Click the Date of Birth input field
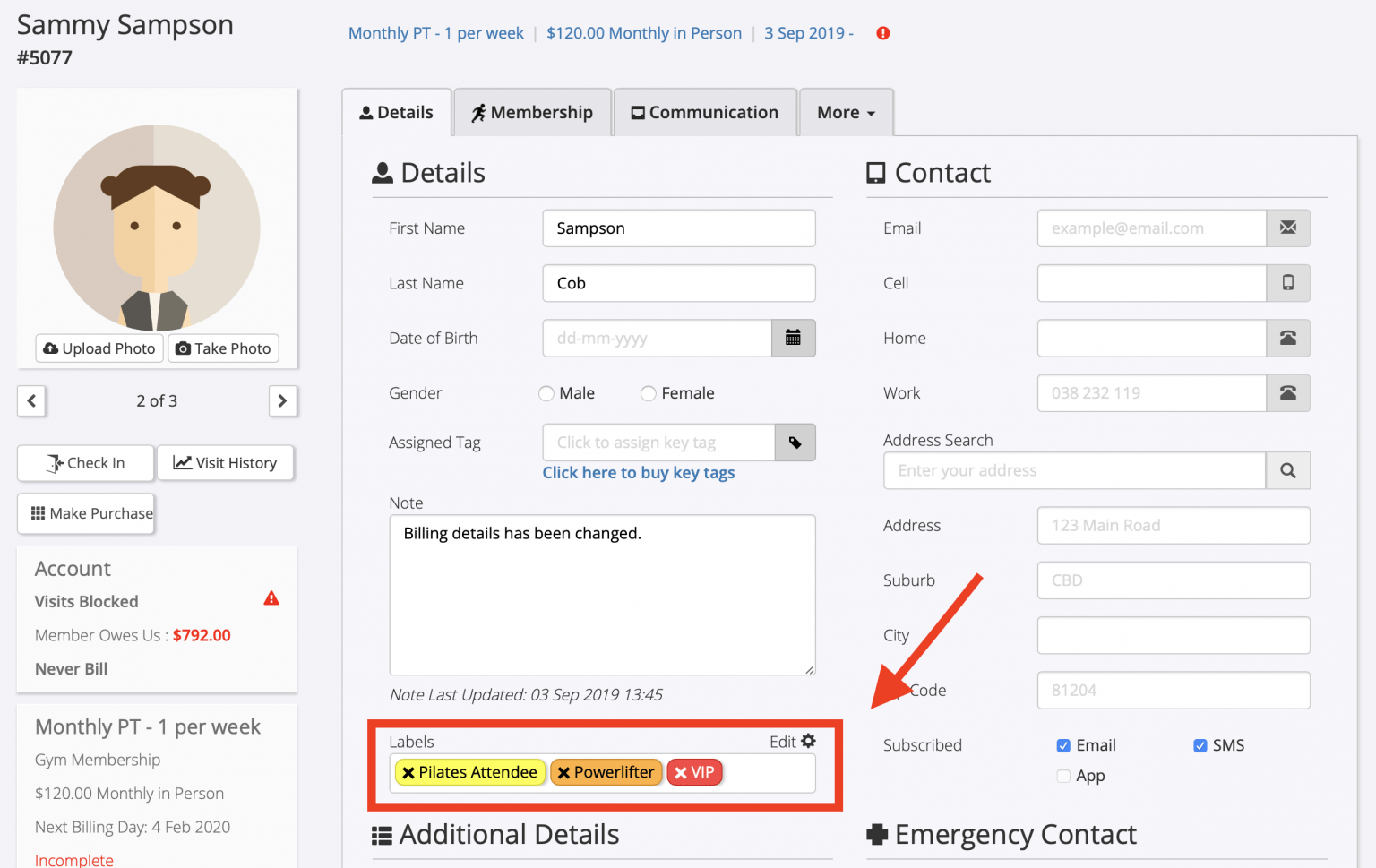 pos(658,339)
